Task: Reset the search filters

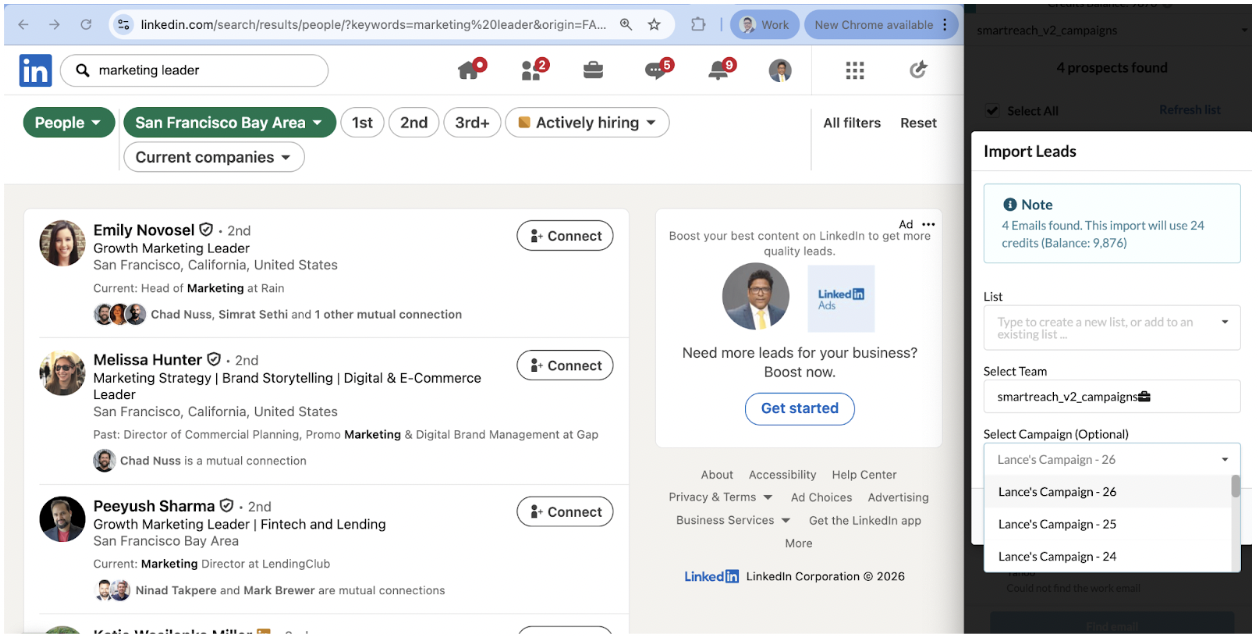Action: (x=918, y=123)
